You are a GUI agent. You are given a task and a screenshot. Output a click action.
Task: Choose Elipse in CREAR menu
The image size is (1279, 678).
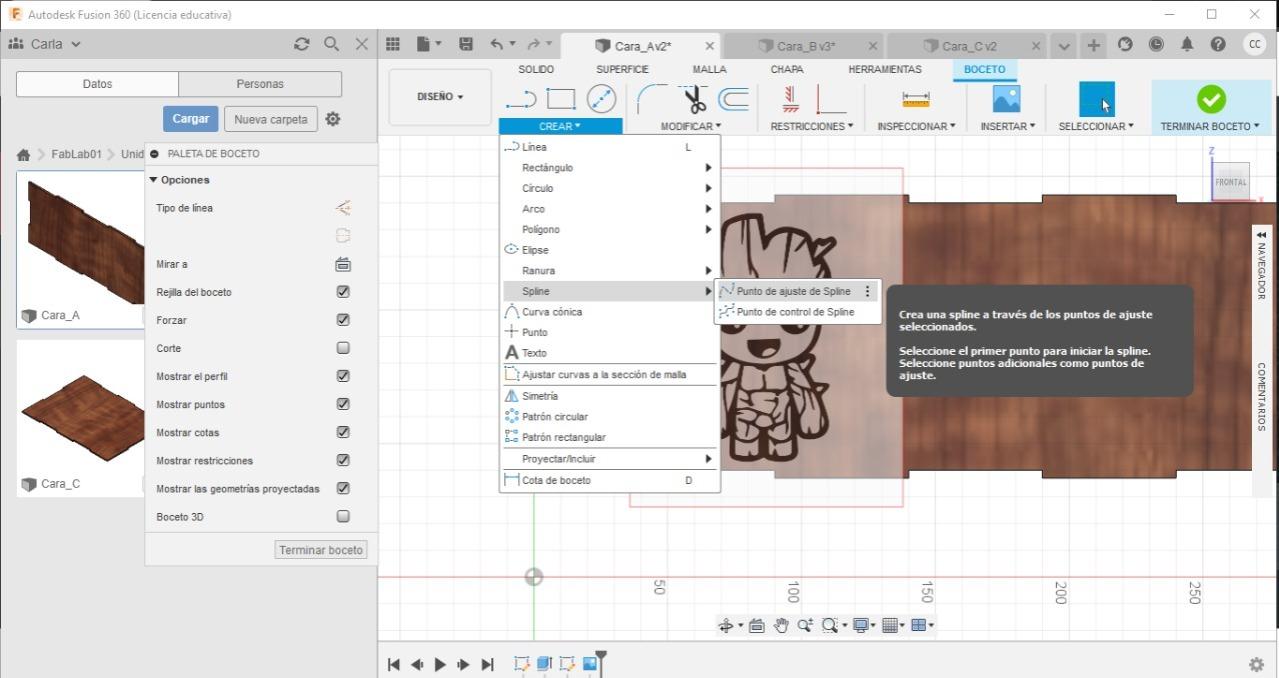(610, 250)
